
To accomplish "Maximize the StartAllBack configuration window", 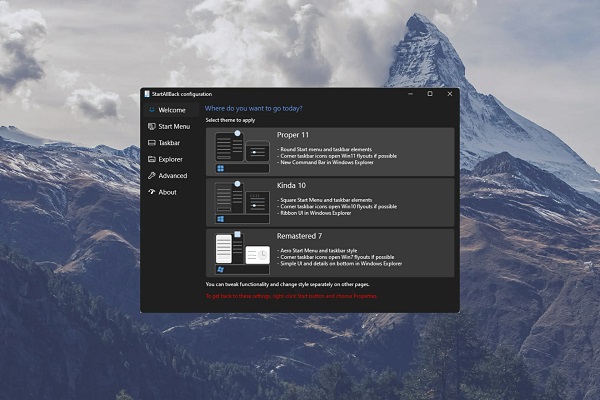I will point(430,94).
